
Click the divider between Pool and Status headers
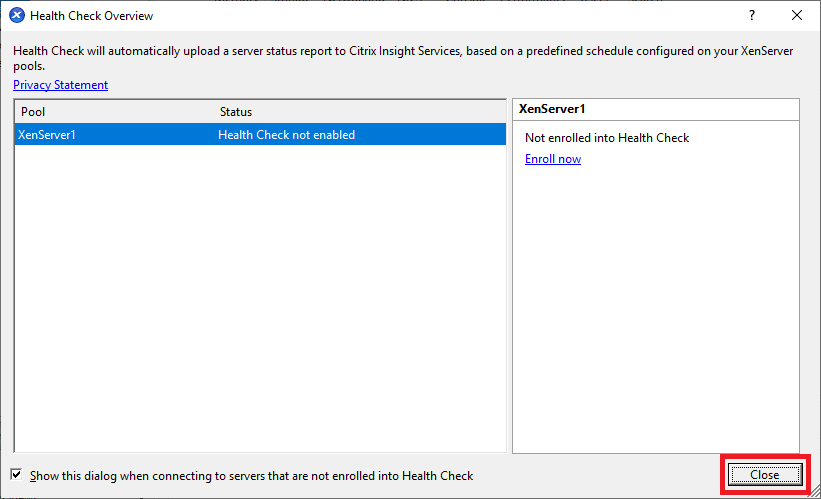click(214, 112)
